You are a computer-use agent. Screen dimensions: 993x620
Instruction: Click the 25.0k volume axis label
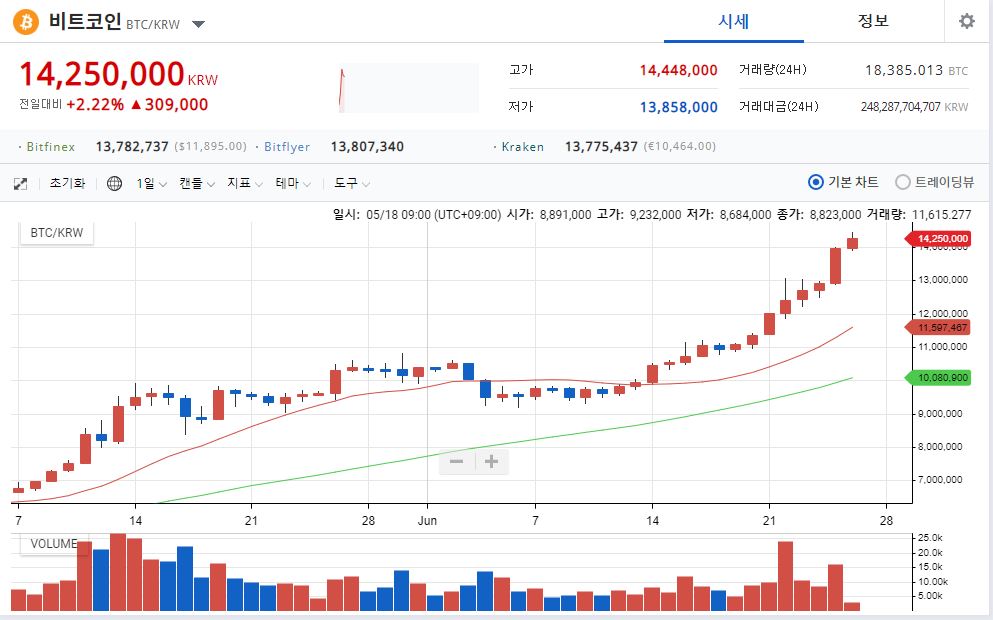930,538
